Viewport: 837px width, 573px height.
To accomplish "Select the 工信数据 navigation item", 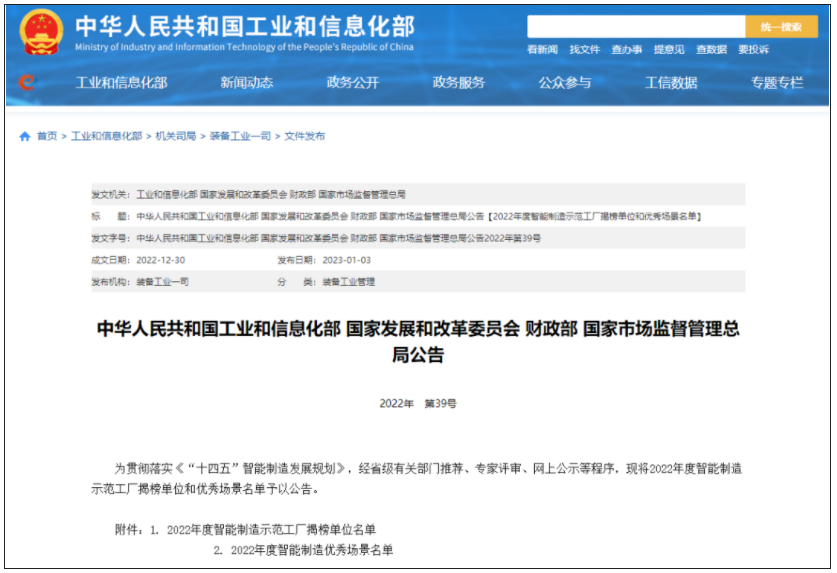I will (671, 83).
